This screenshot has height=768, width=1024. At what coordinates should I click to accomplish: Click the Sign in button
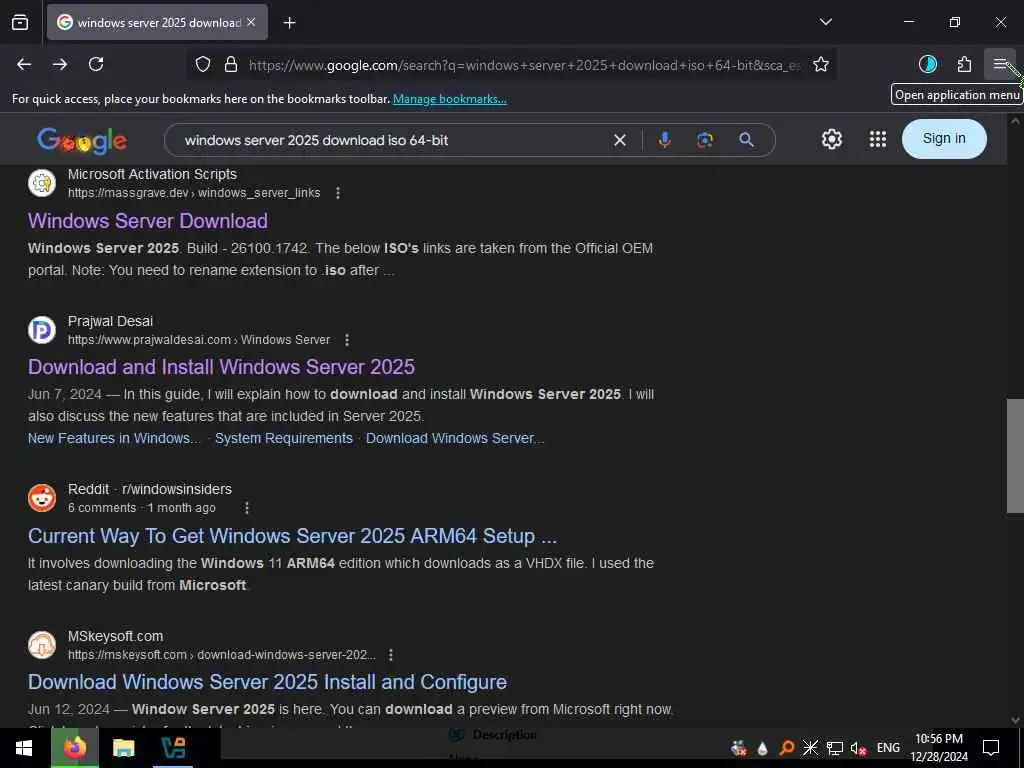pos(944,138)
